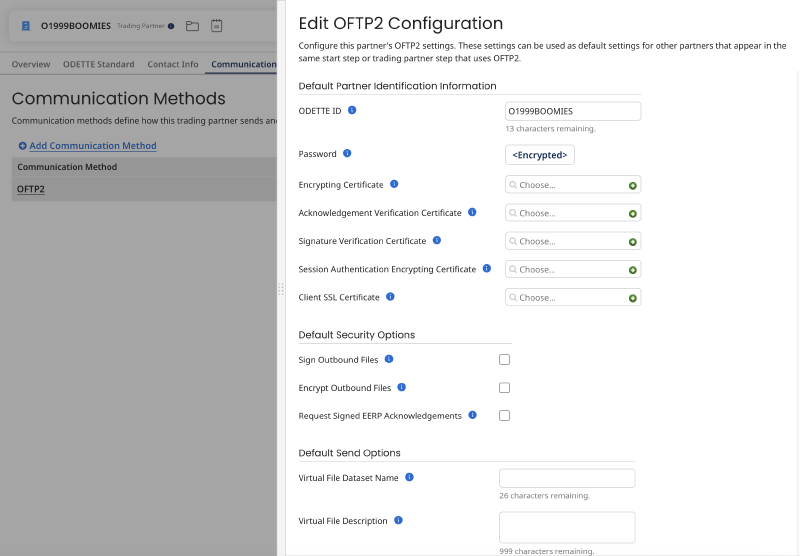800x556 pixels.
Task: Click the Virtual File Dataset Name info icon
Action: point(409,477)
